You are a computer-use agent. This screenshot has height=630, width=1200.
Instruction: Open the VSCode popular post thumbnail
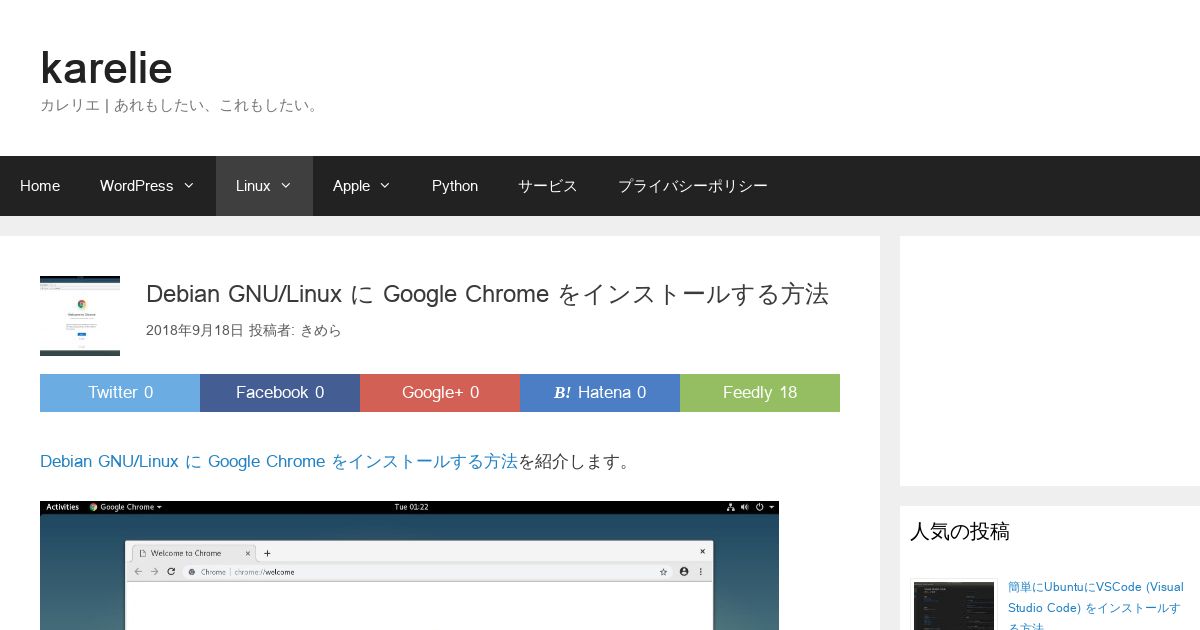[954, 604]
